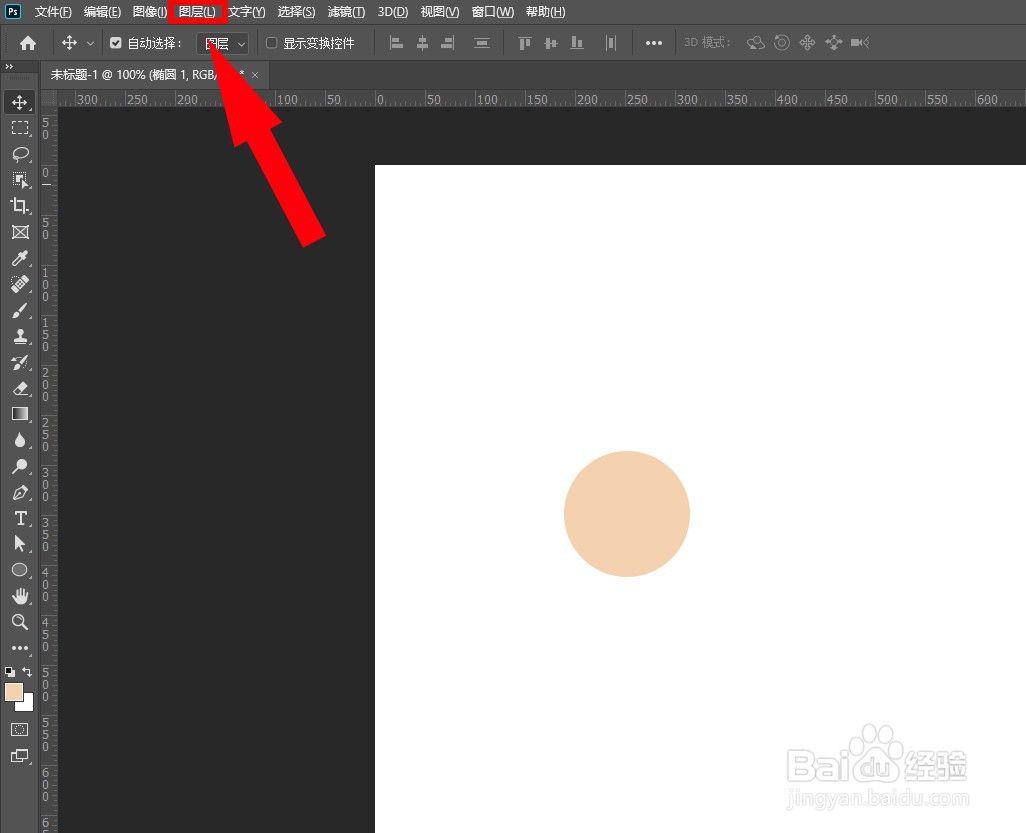Align top edges in options bar
The image size is (1026, 833).
(x=524, y=43)
